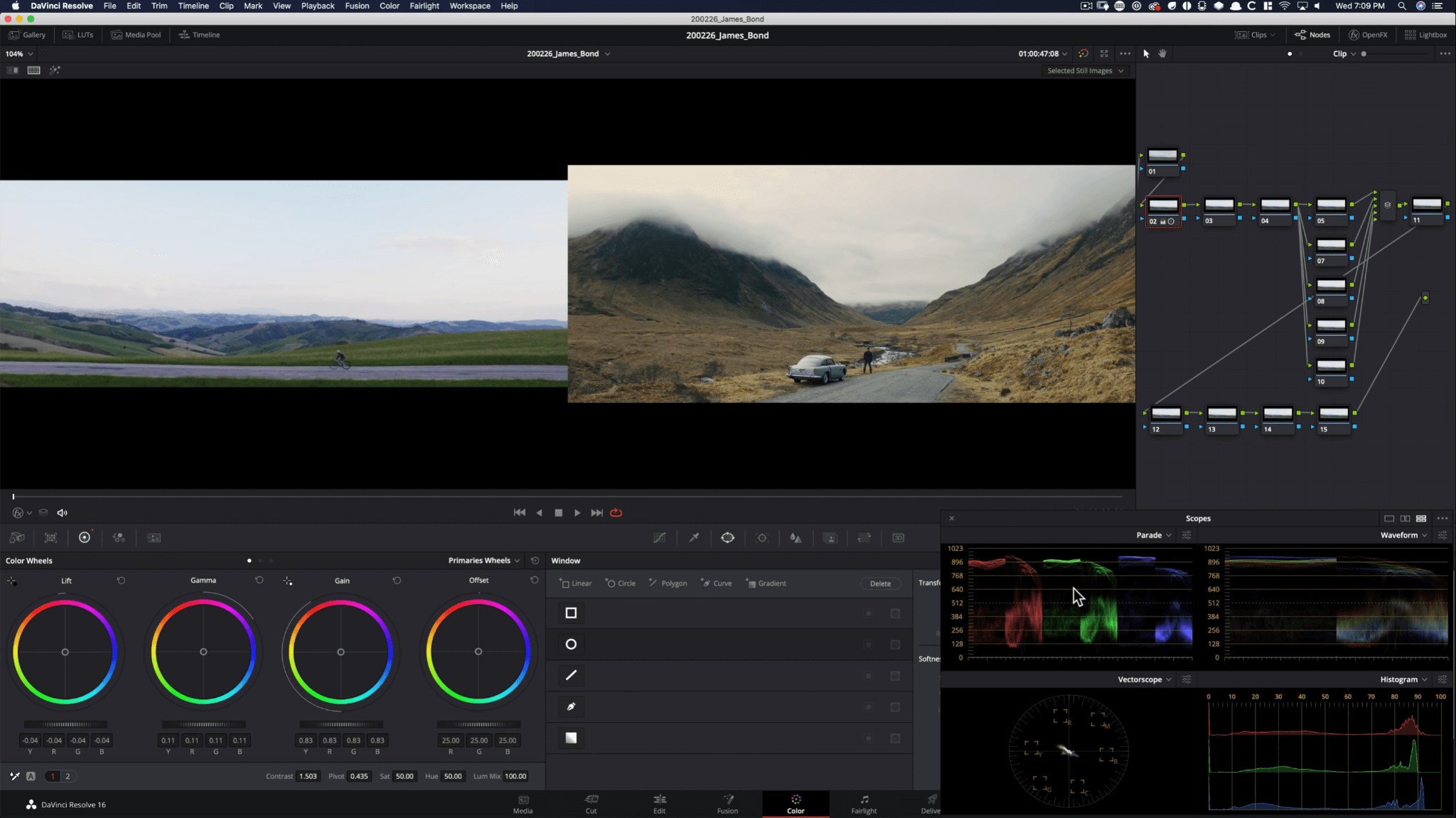The width and height of the screenshot is (1456, 818).
Task: Switch scopes to two-up layout
Action: pos(1406,519)
